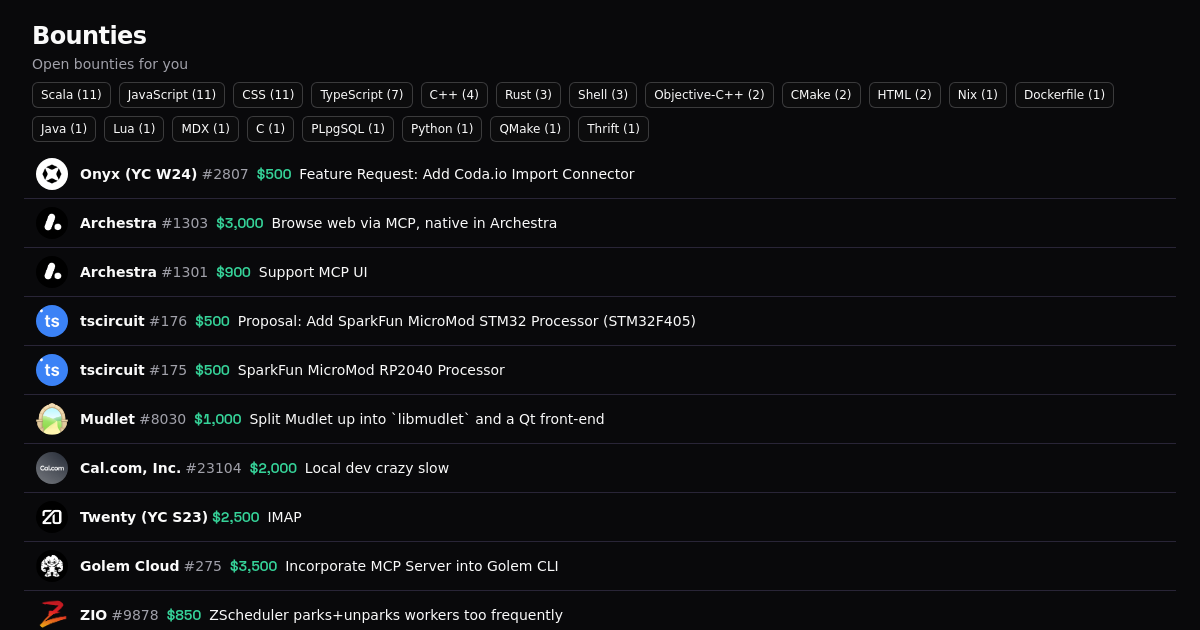Click the $3,500 Golem Cloud bounty amount

(253, 566)
